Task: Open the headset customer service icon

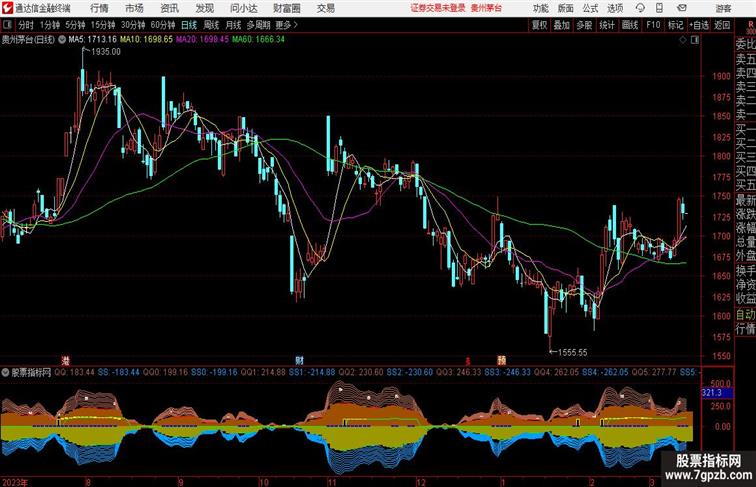Action: coord(640,8)
